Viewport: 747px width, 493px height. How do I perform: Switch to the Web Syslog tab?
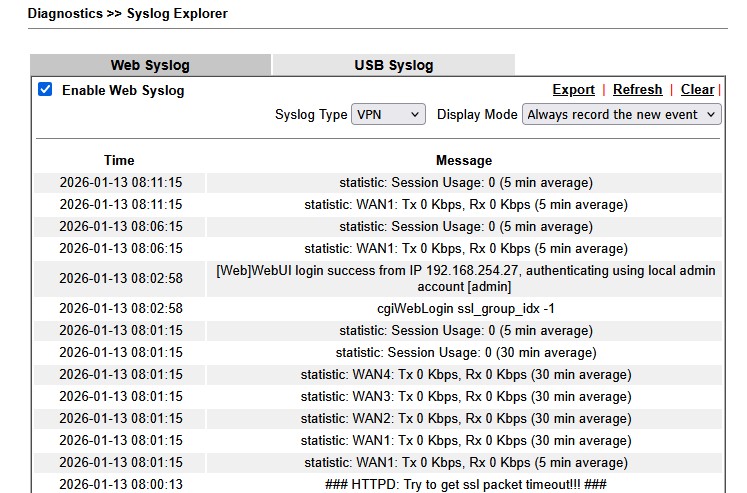(150, 65)
